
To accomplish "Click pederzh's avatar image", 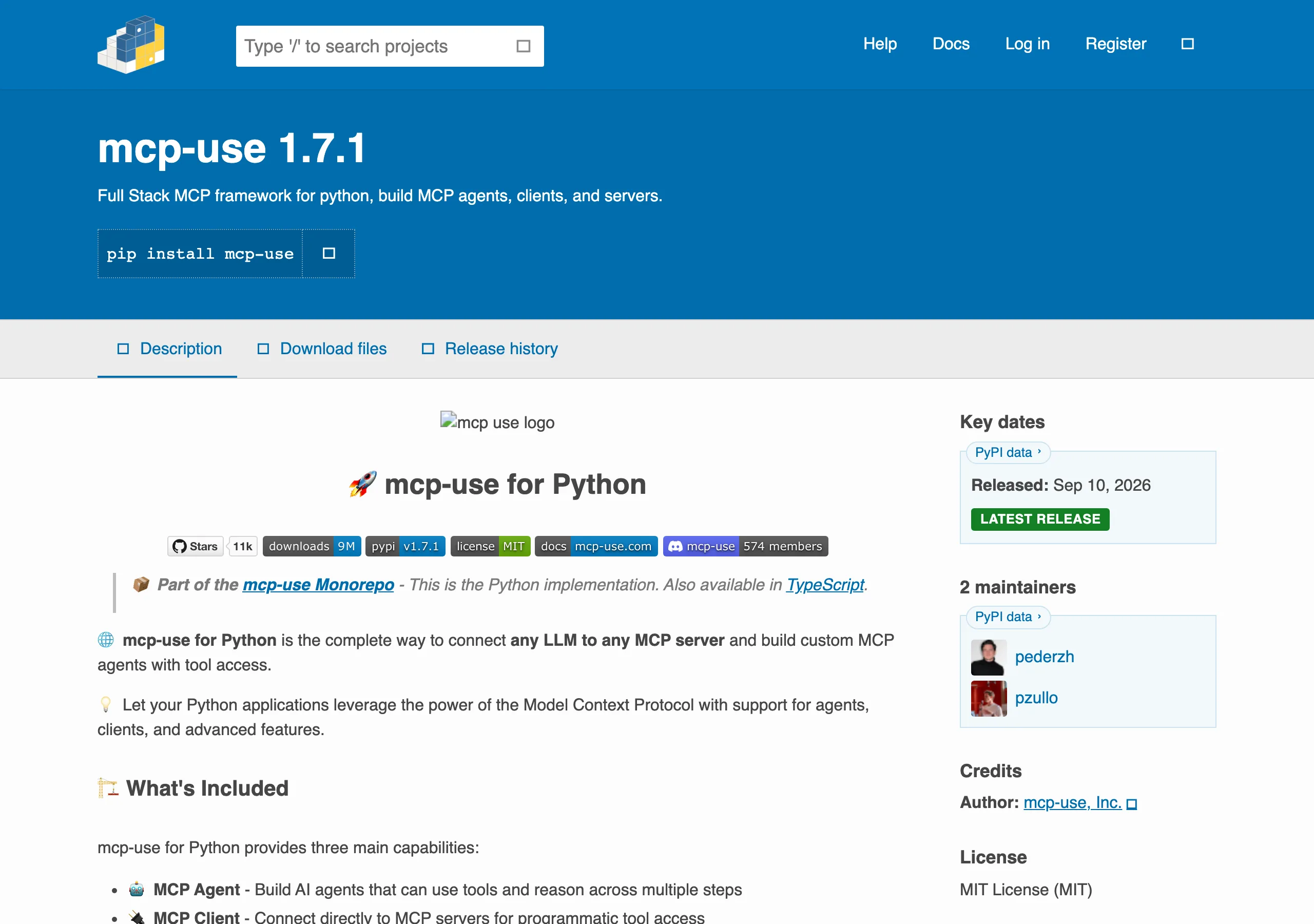I will tap(989, 657).
